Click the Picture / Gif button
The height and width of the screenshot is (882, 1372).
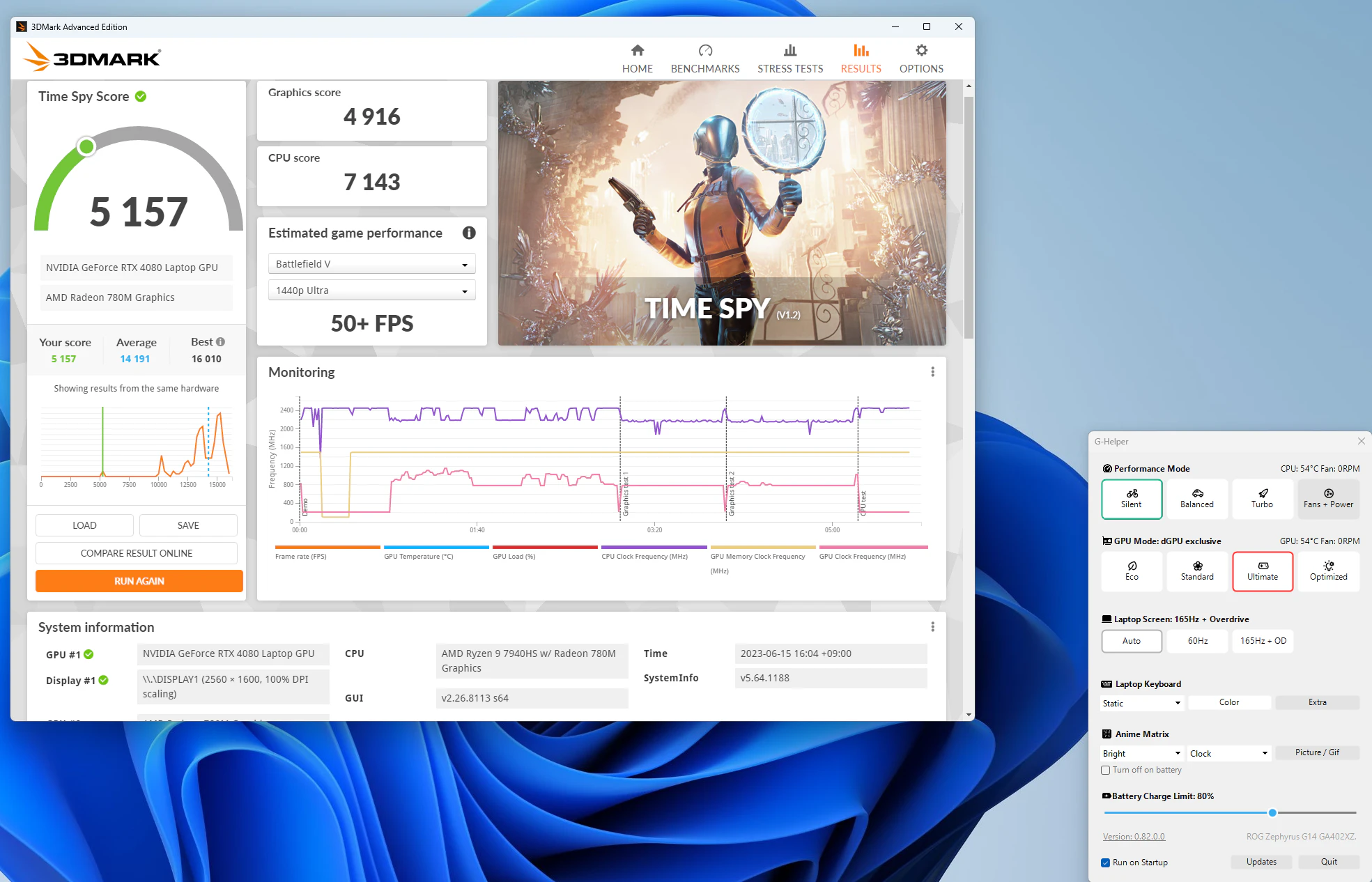tap(1317, 752)
